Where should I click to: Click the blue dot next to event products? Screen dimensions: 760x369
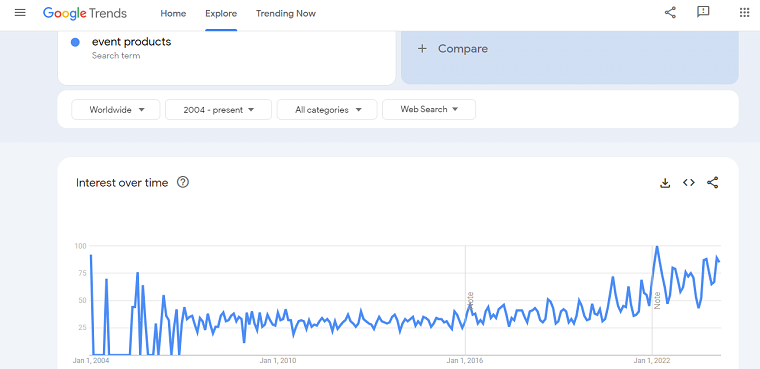tap(75, 43)
